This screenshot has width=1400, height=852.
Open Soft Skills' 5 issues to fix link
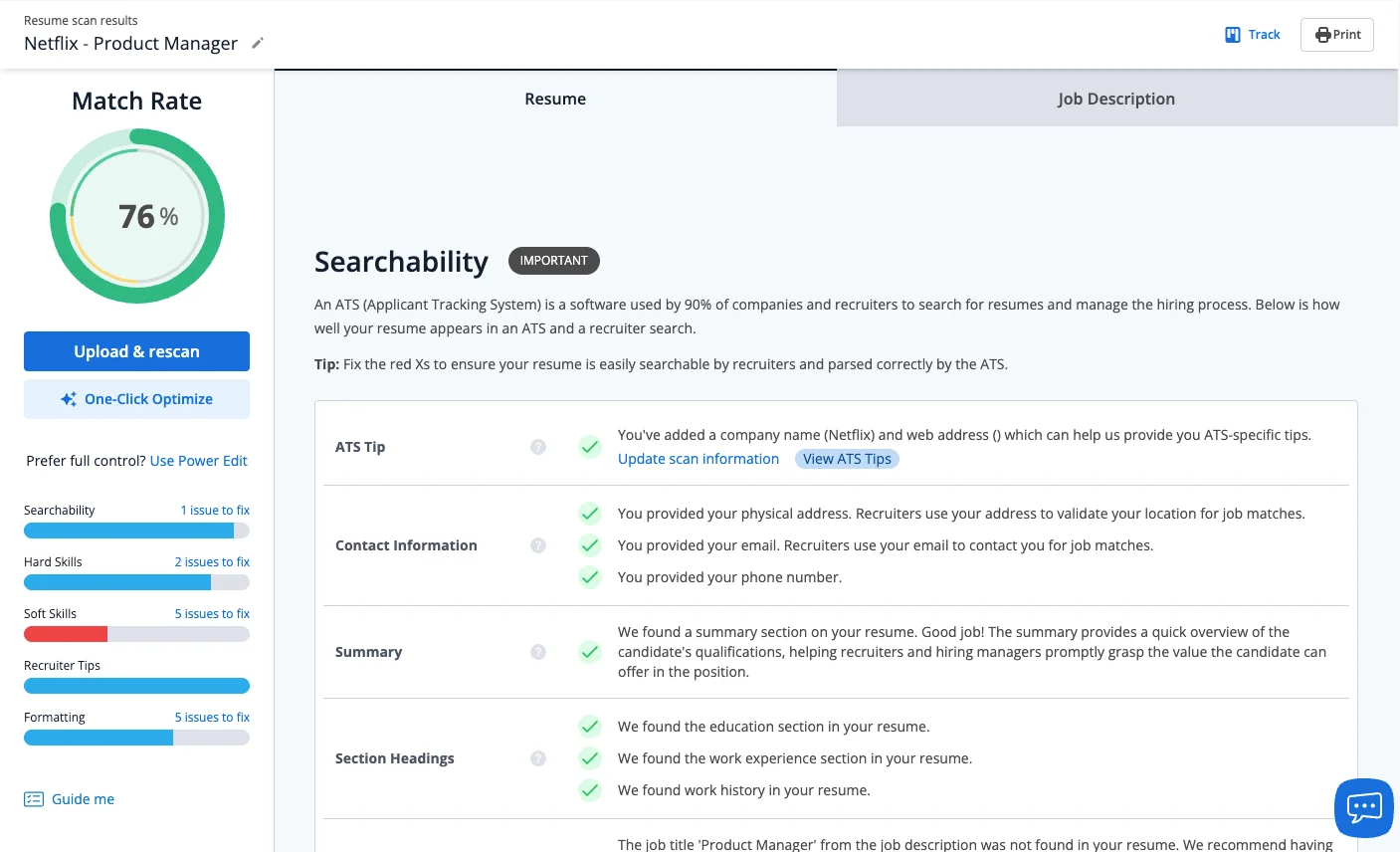(212, 613)
